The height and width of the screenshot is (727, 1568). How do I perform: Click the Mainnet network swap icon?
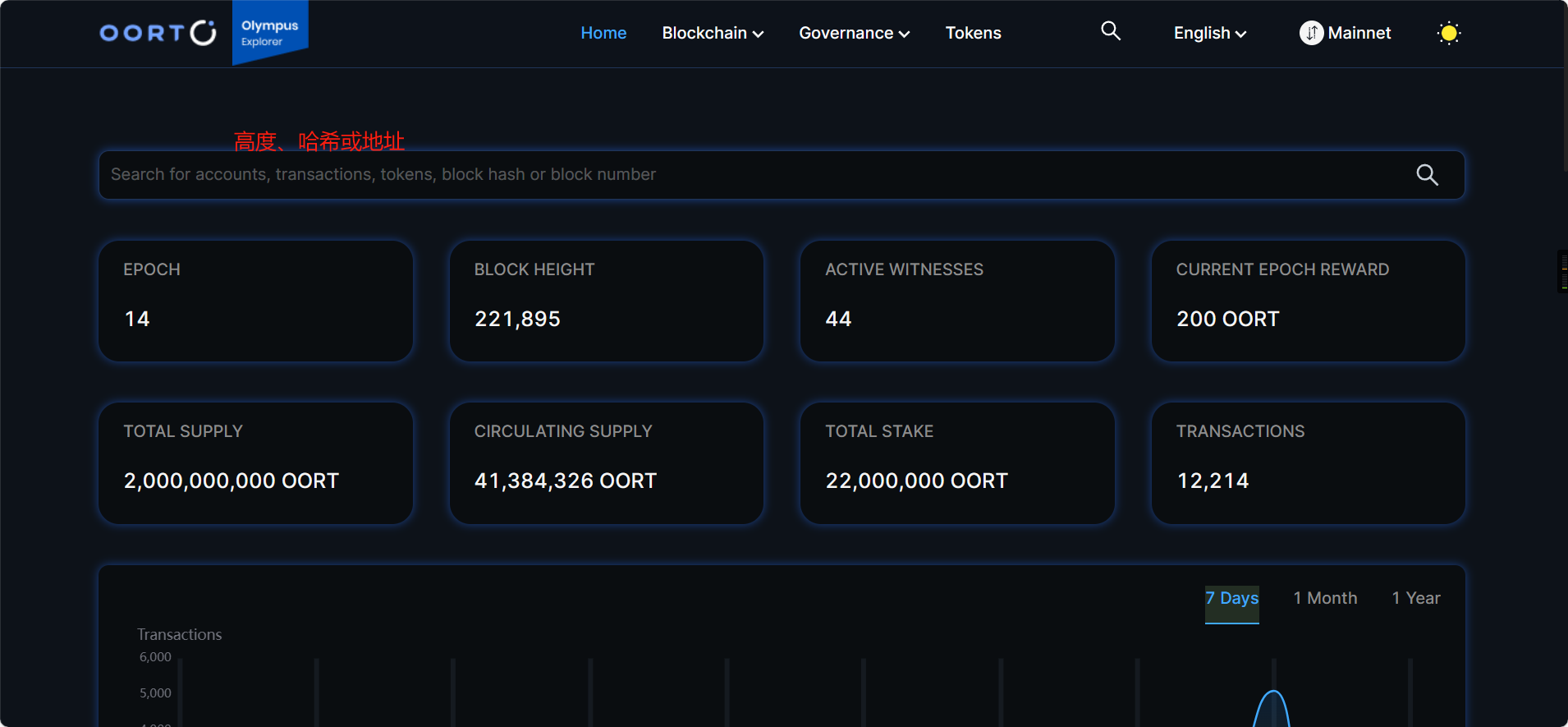[x=1311, y=33]
